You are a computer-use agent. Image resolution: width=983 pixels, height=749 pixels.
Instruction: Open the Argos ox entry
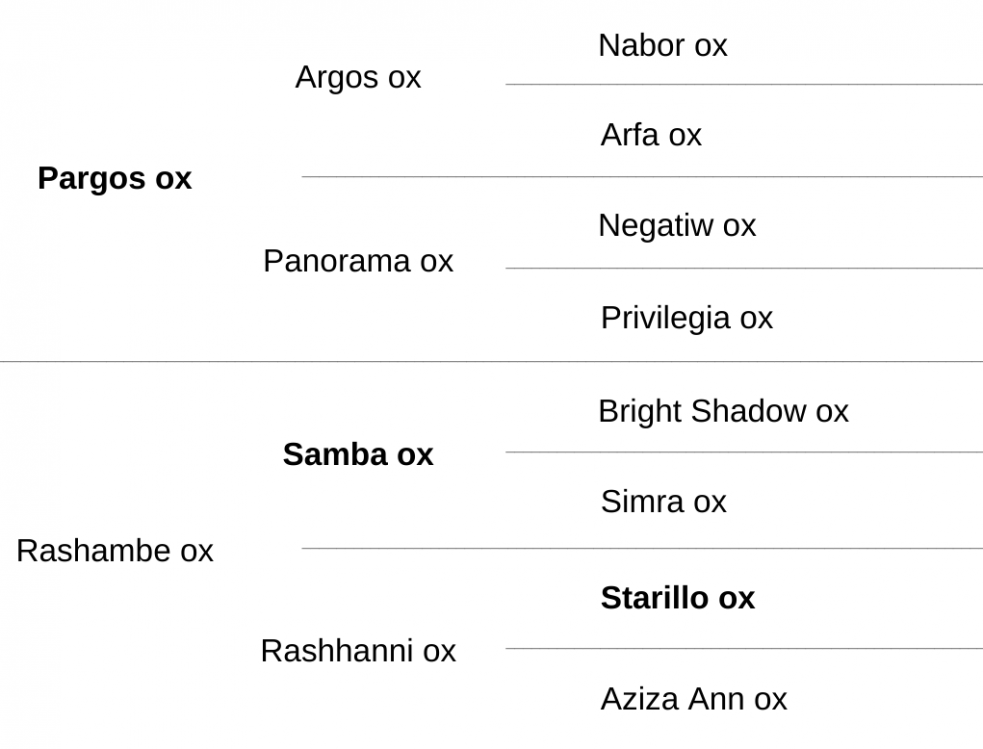358,78
